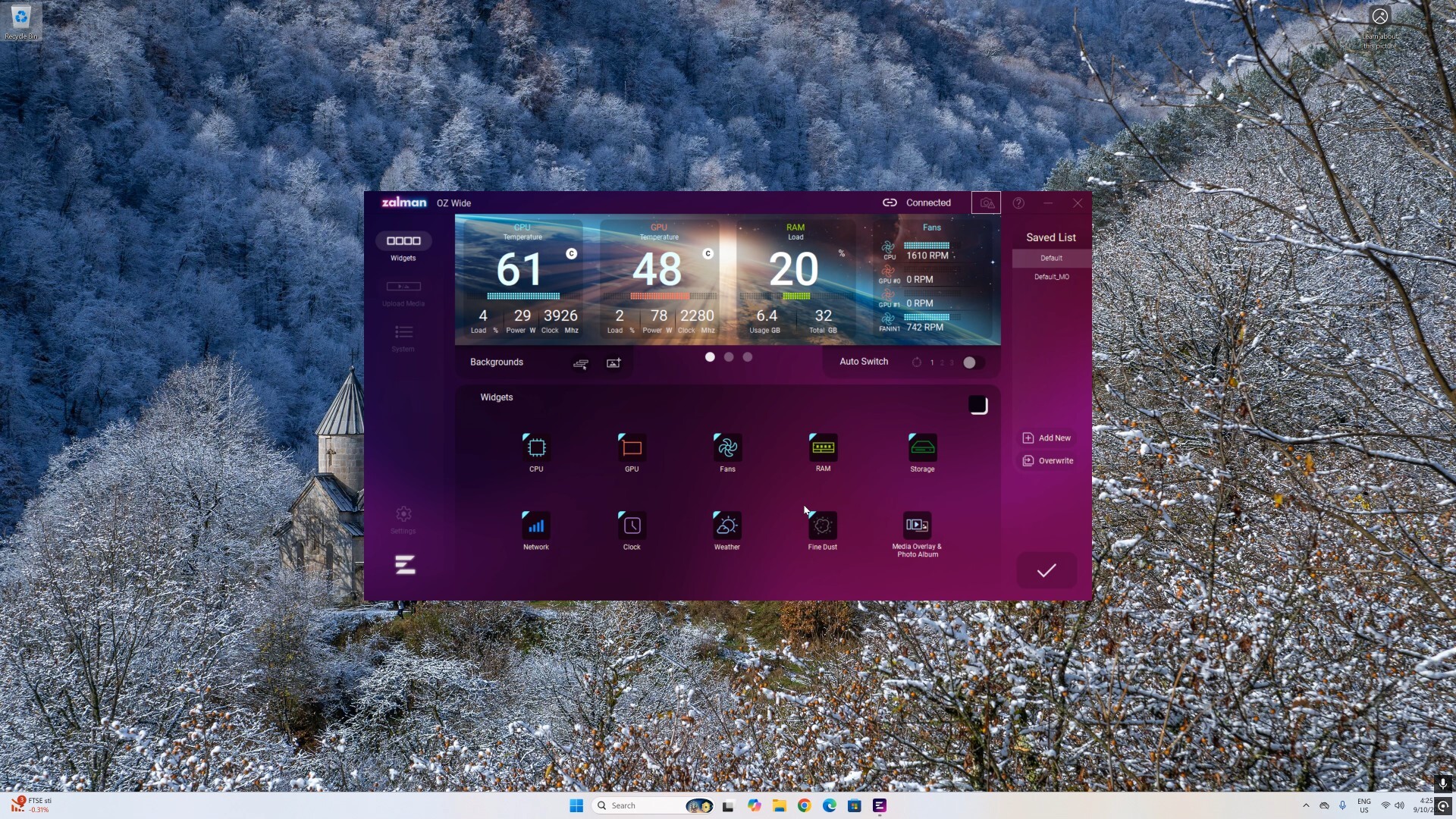The image size is (1456, 819).
Task: Open File Explorer from the taskbar
Action: pos(779,805)
